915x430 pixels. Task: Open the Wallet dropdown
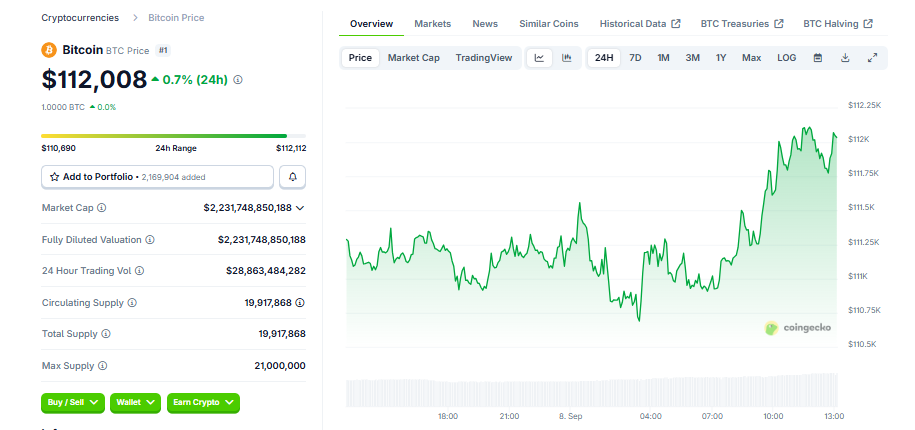click(x=135, y=403)
